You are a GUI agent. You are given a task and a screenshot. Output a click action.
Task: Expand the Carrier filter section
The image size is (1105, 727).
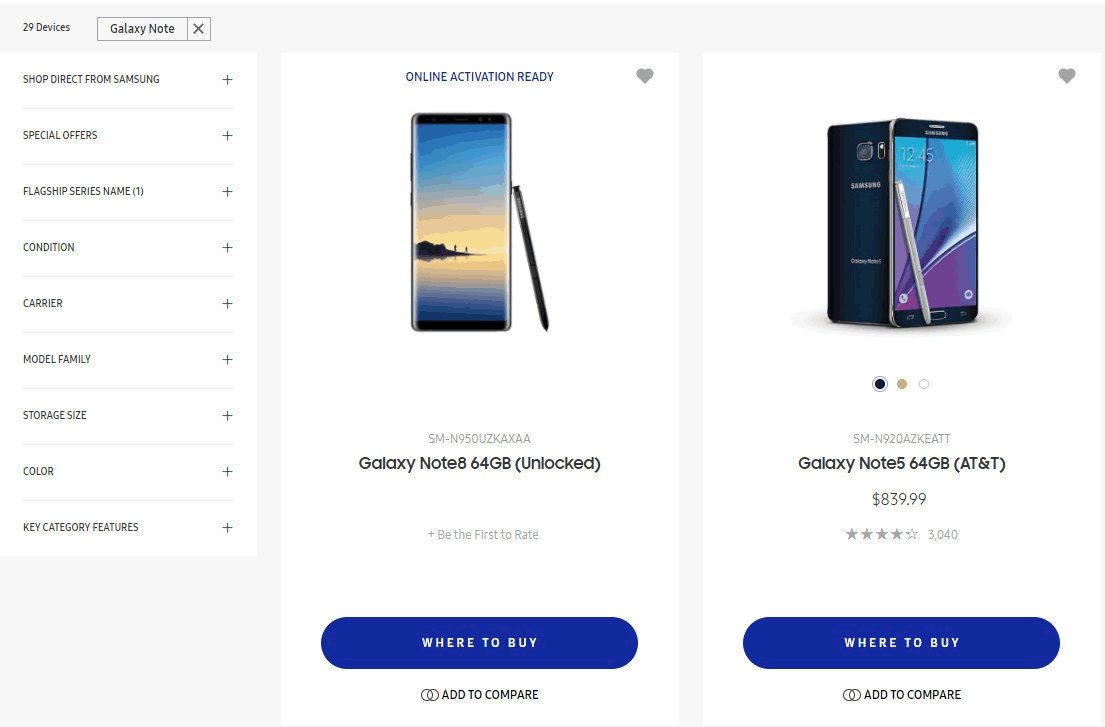(x=227, y=303)
